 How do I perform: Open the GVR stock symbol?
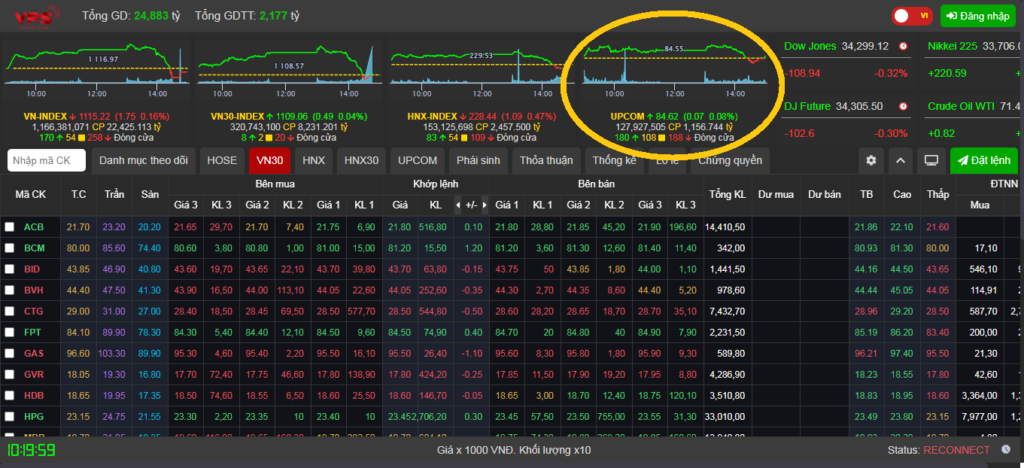(33, 375)
